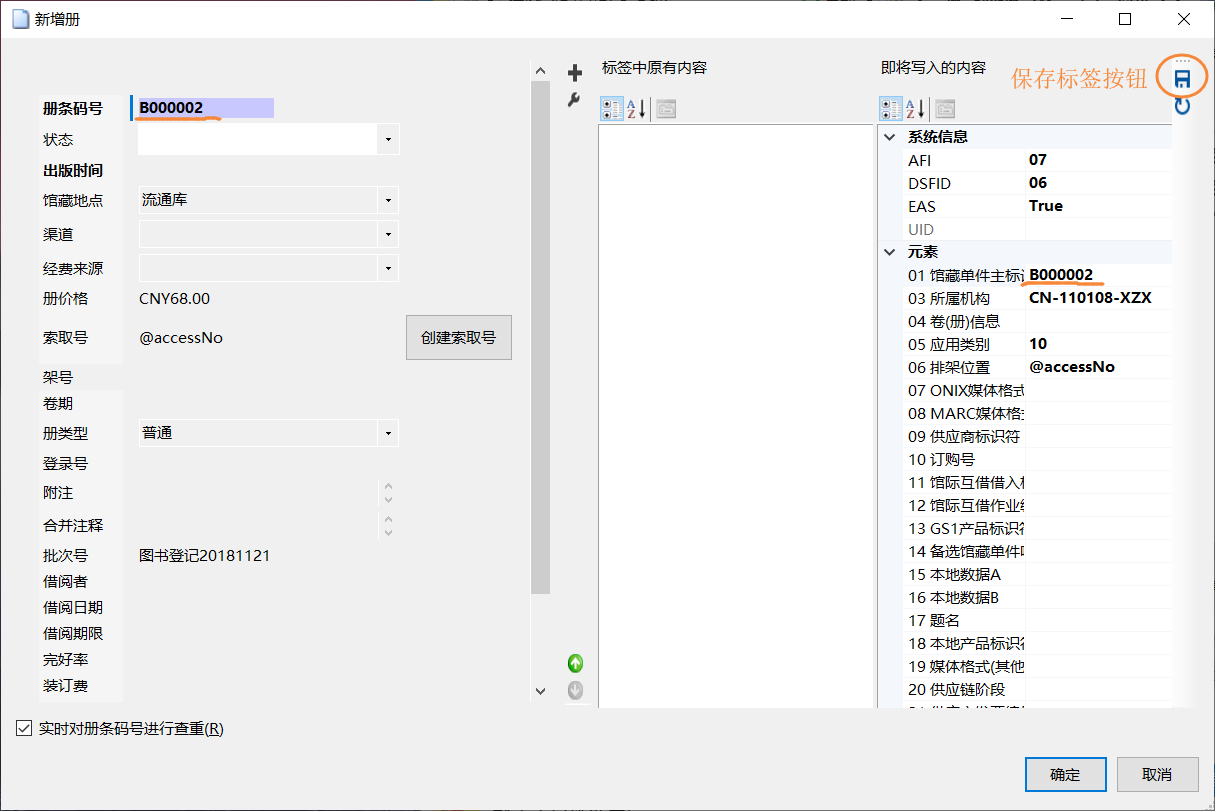Click Property Pages icon in 标签中原有内容 grid

(666, 109)
